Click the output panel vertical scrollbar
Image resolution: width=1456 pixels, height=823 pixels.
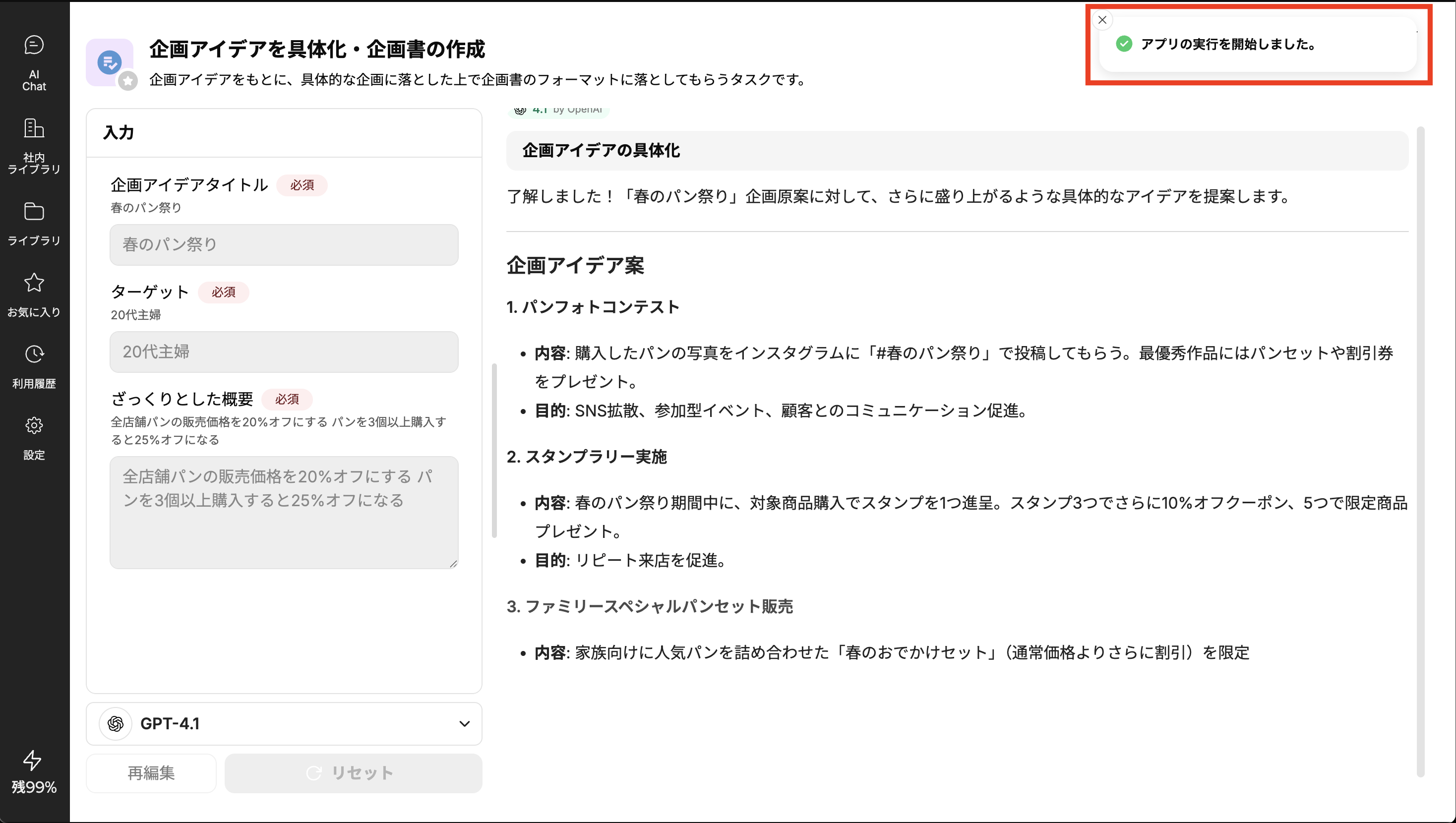[1420, 452]
